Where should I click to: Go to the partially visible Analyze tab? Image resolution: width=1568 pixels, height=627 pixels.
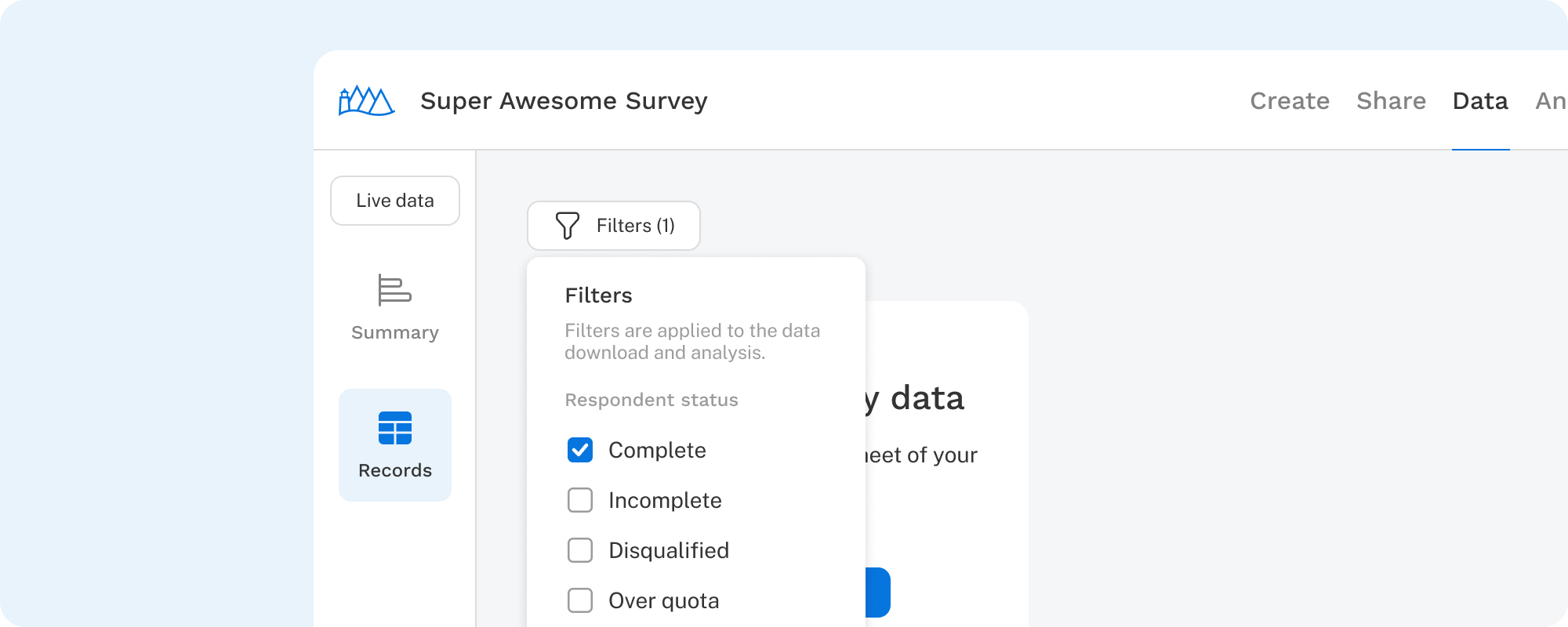click(1551, 101)
